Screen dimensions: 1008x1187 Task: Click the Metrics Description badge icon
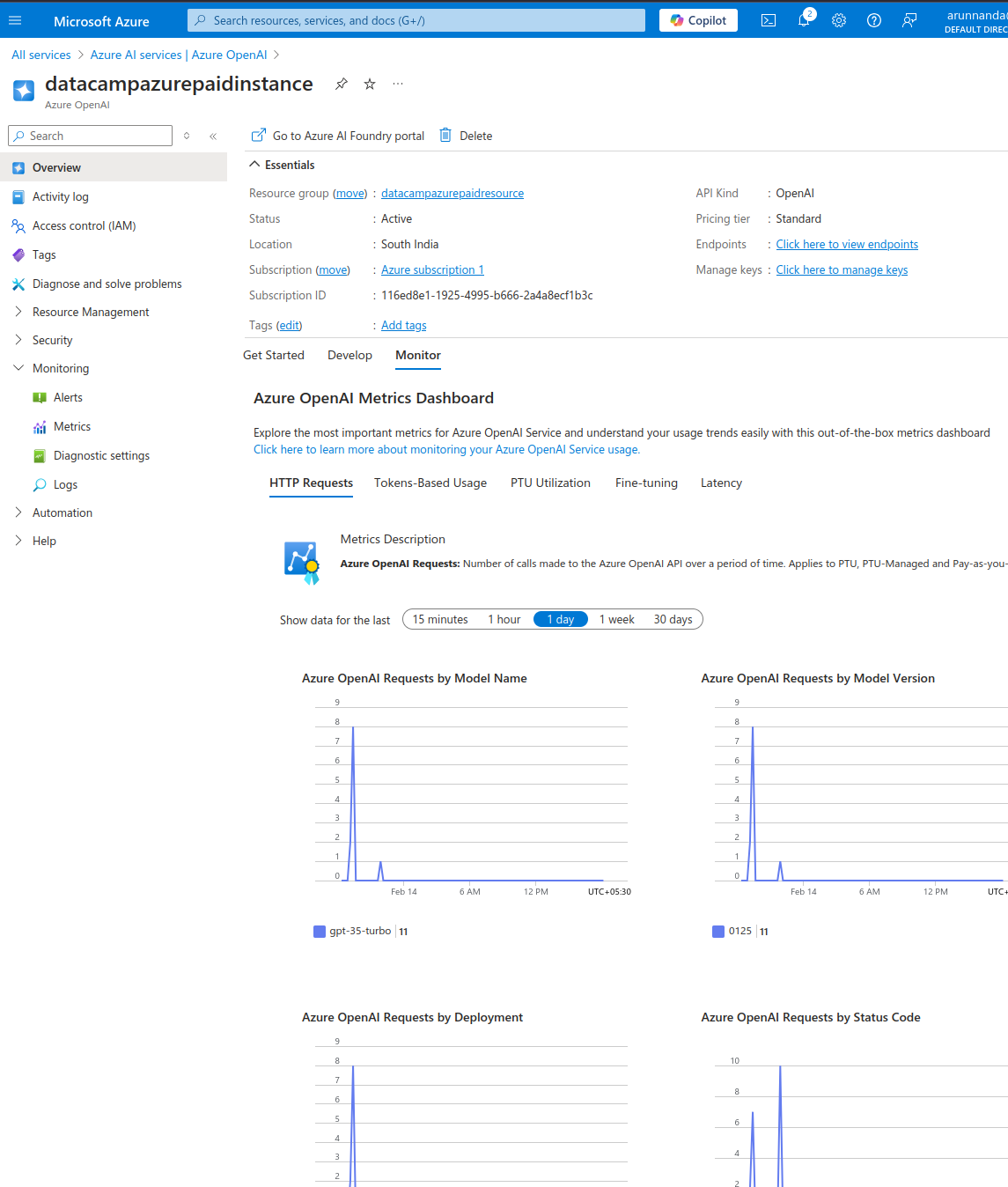coord(302,563)
